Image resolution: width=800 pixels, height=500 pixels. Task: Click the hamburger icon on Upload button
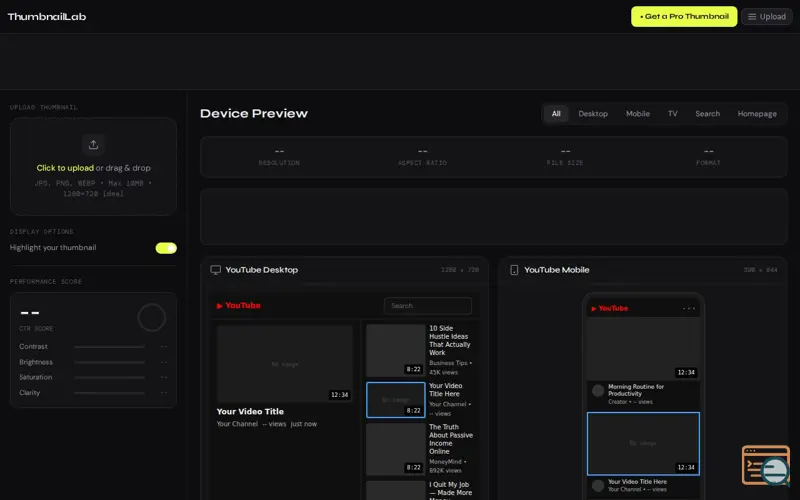click(x=752, y=17)
